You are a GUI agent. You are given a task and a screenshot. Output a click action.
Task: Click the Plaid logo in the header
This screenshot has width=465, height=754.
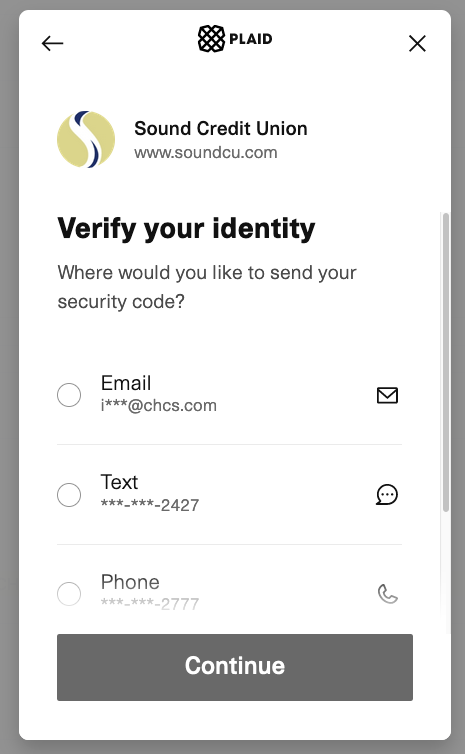pyautogui.click(x=235, y=38)
